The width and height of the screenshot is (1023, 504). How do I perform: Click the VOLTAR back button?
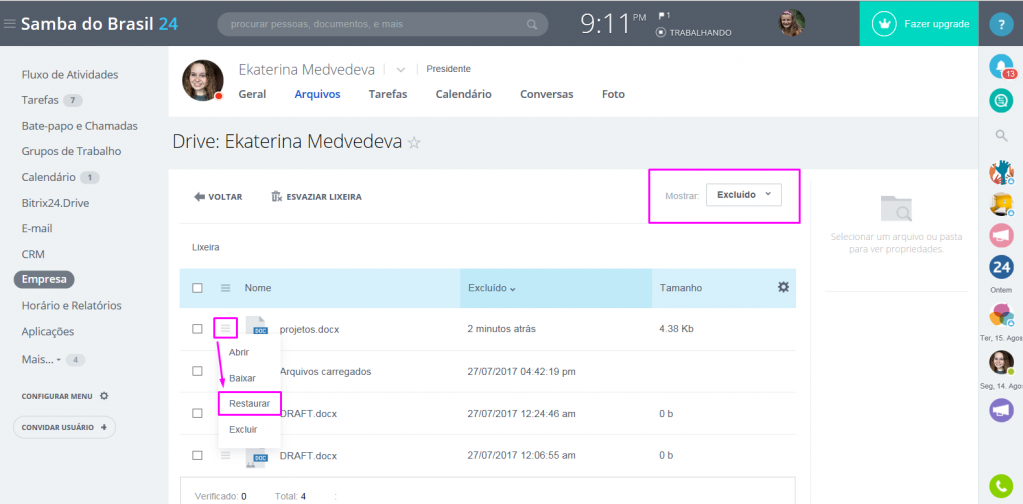pos(219,196)
